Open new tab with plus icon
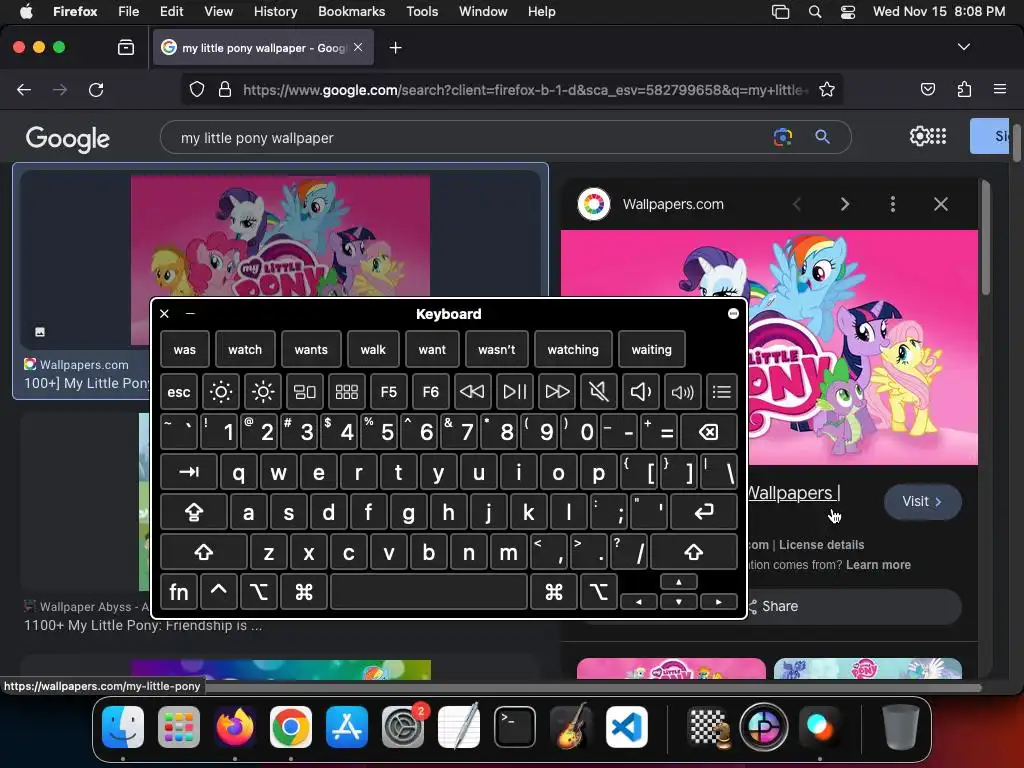The width and height of the screenshot is (1024, 768). pos(395,48)
